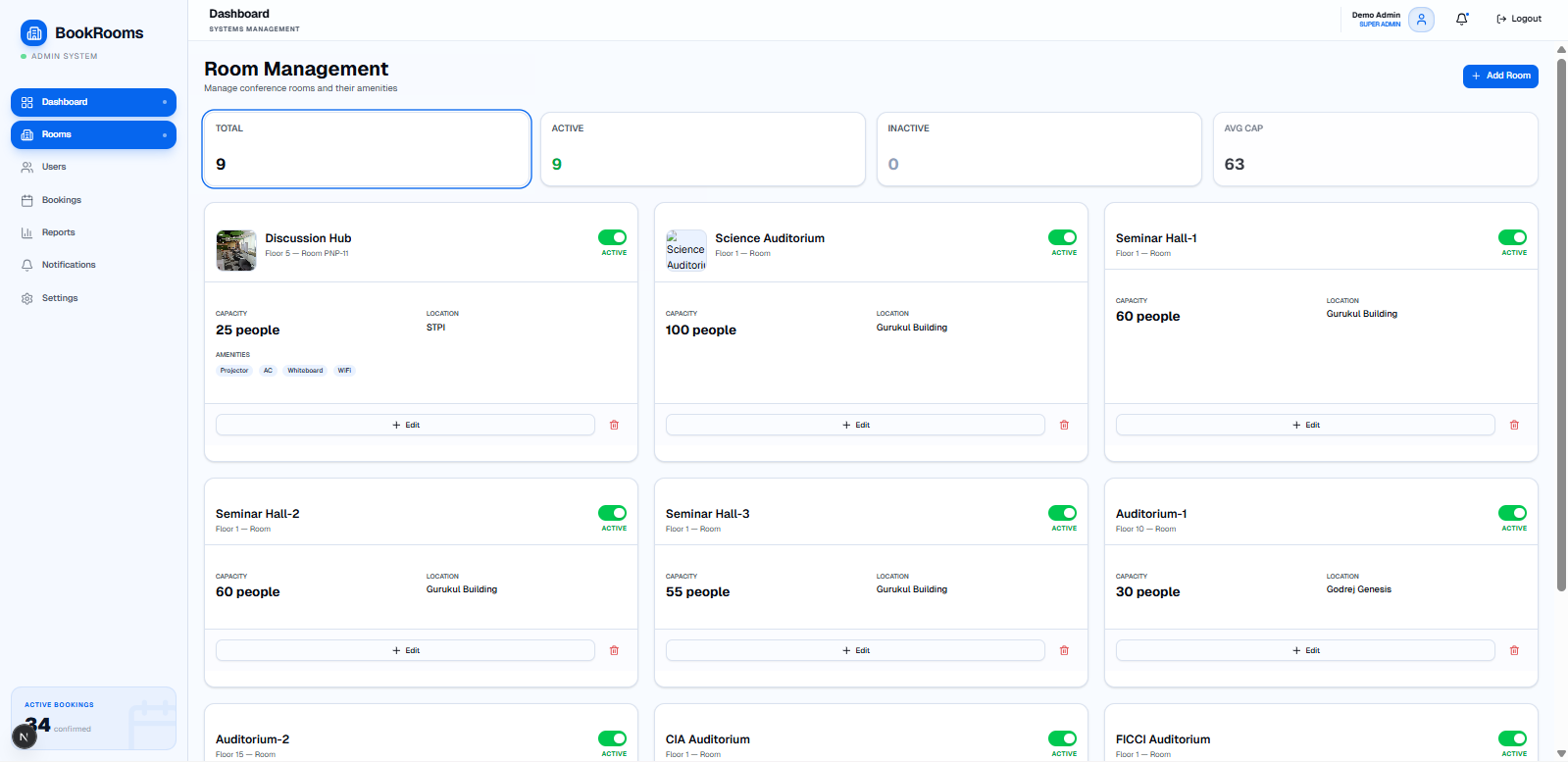Go to Reports in sidebar menu
This screenshot has height=762, width=1568.
[58, 232]
